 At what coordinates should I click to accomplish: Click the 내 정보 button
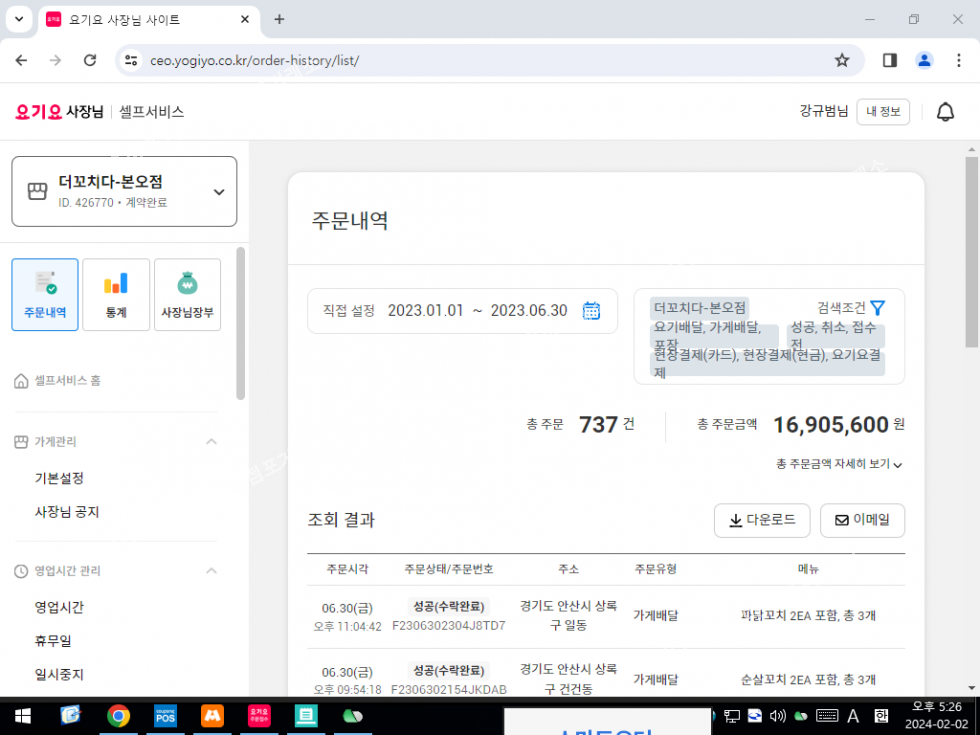(883, 112)
